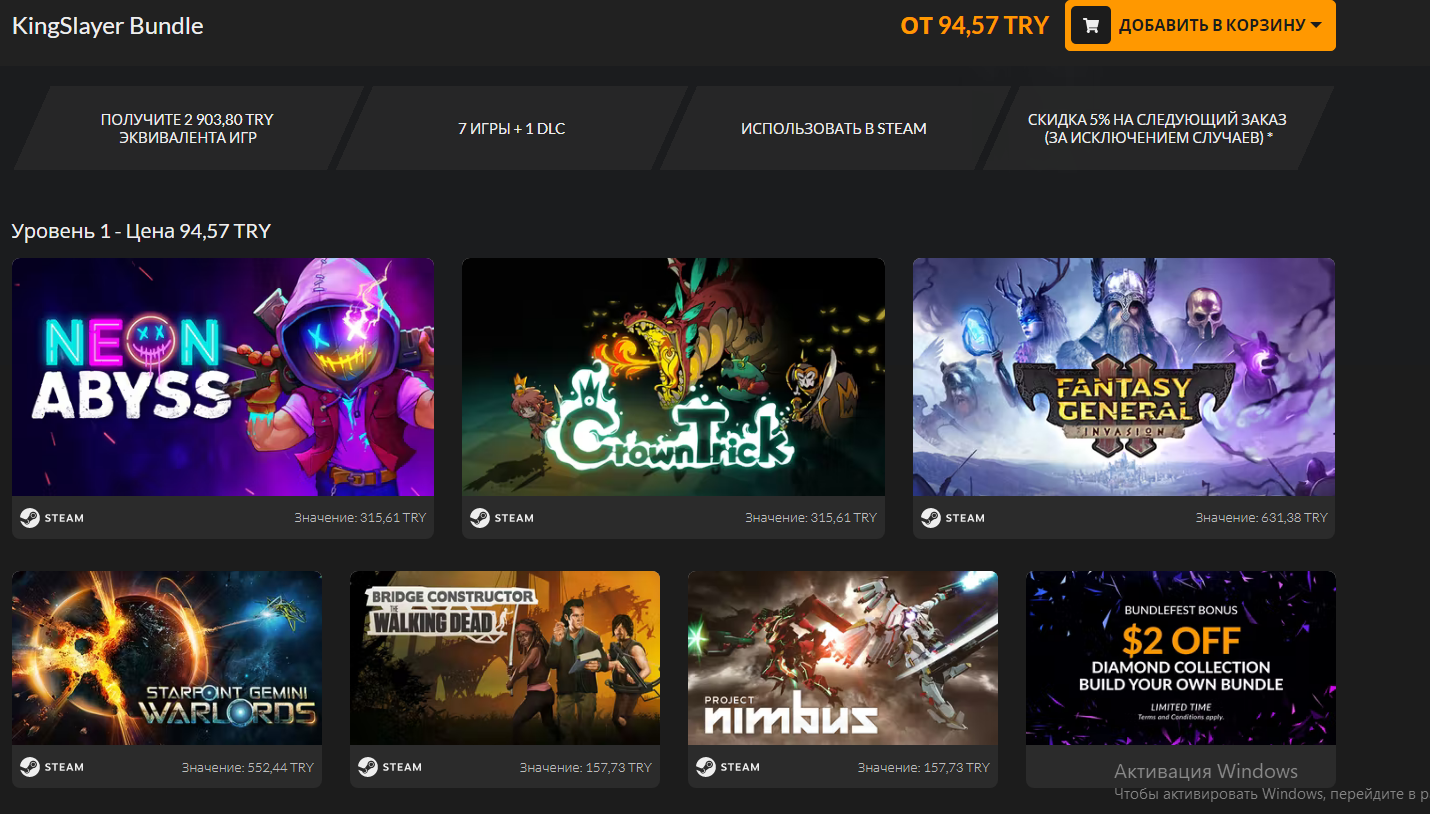Click Crown Trick value 315,61 TRY

(x=811, y=518)
